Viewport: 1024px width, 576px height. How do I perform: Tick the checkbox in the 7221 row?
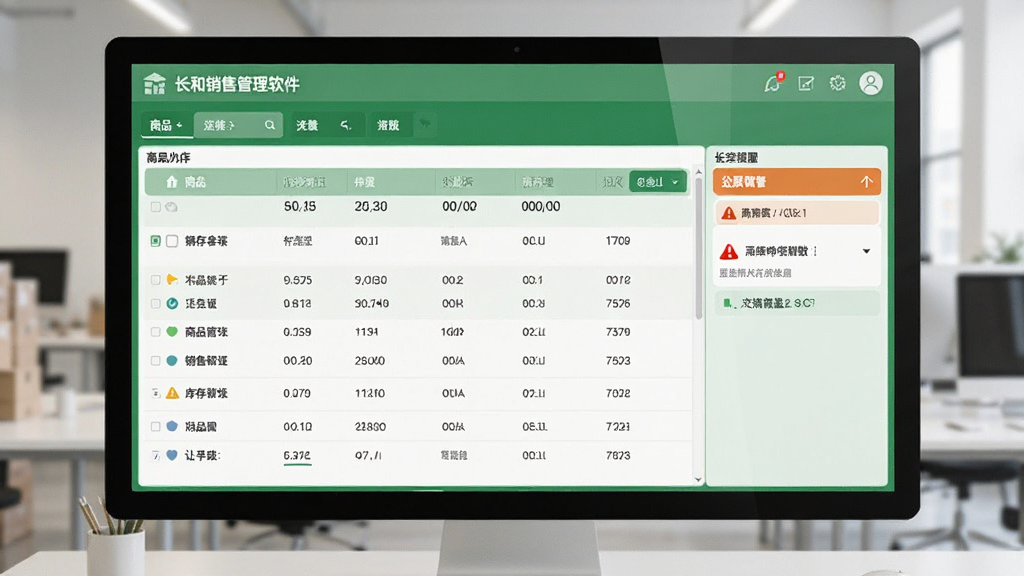point(155,426)
